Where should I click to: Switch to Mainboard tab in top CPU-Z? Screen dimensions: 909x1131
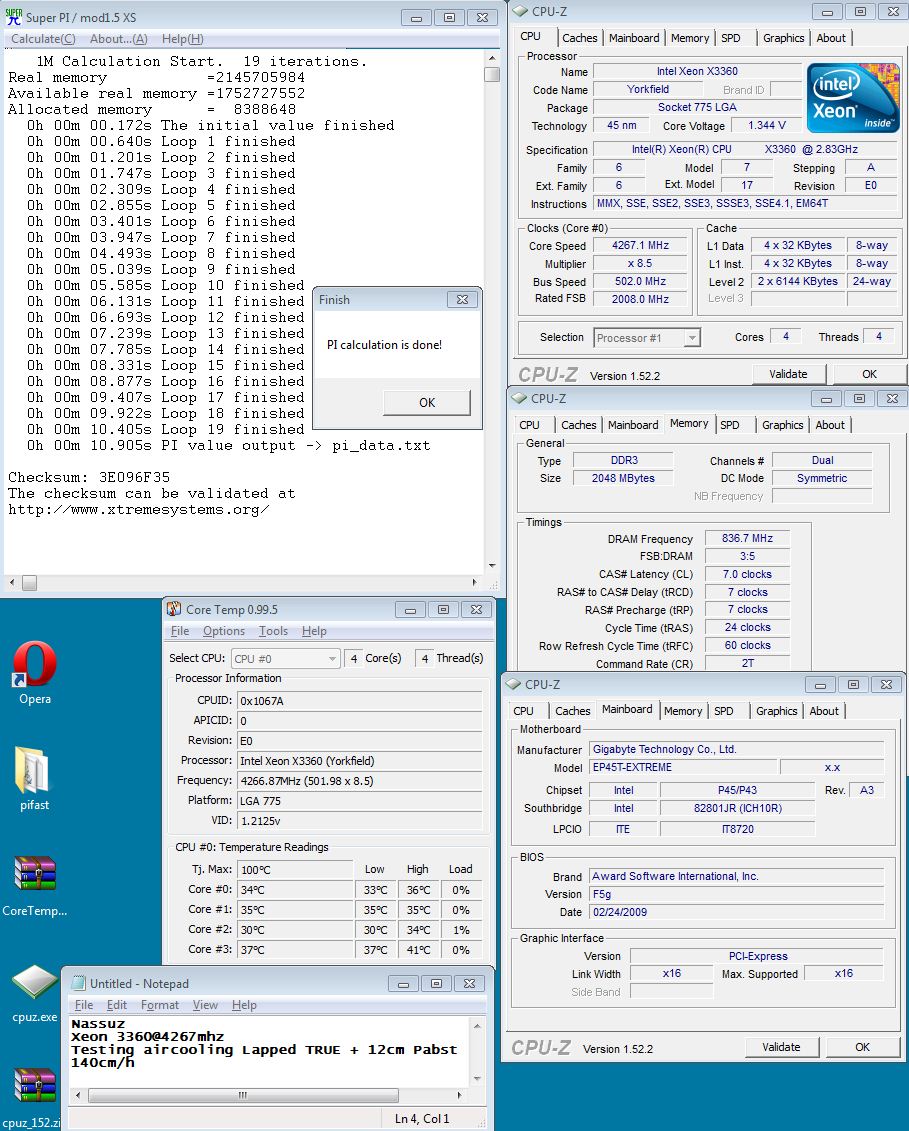tap(634, 38)
